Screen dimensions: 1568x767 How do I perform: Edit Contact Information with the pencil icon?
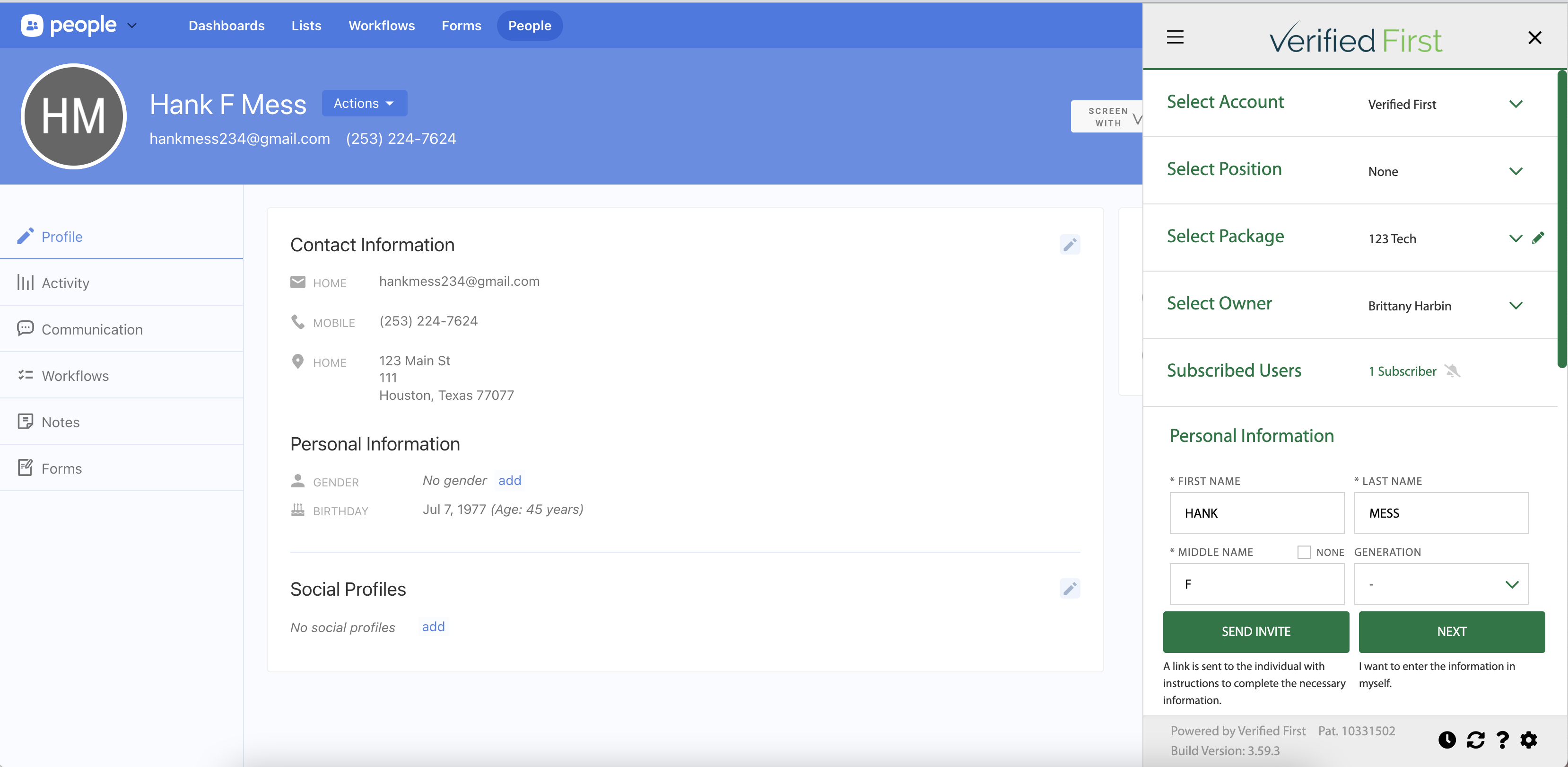[1070, 245]
